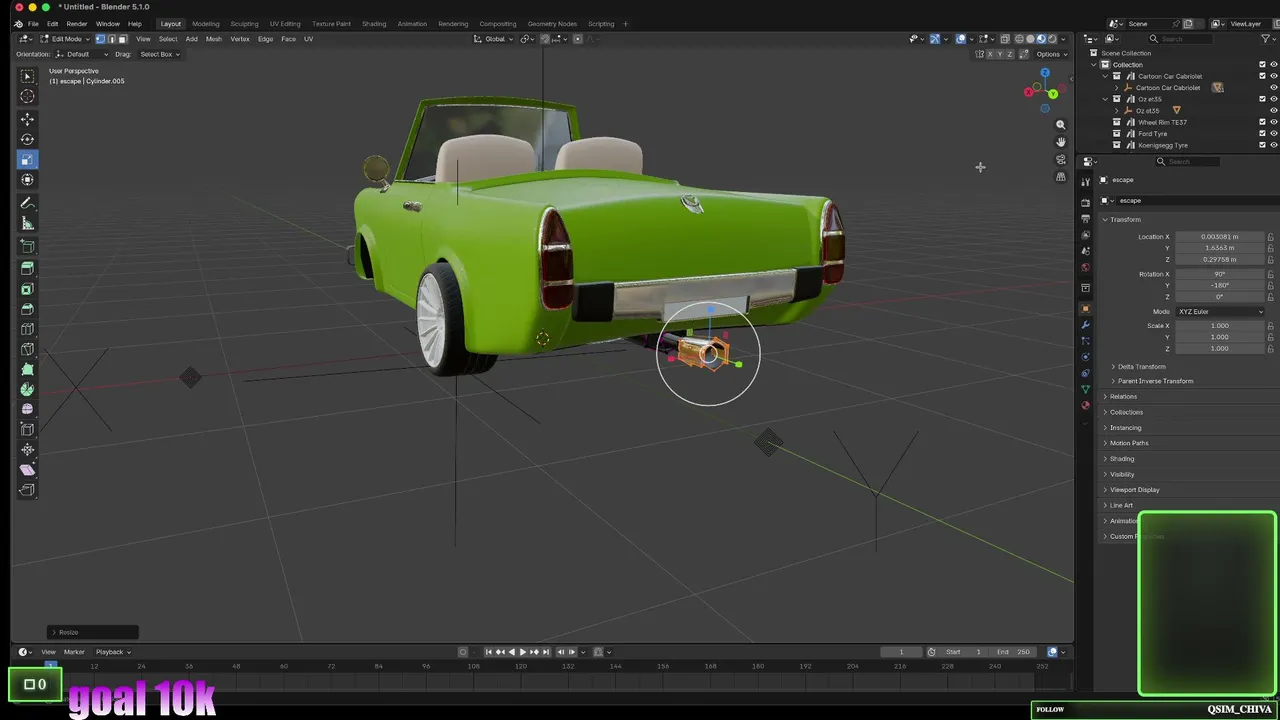Click the Location Z value field
Viewport: 1280px width, 720px height.
pos(1219,260)
